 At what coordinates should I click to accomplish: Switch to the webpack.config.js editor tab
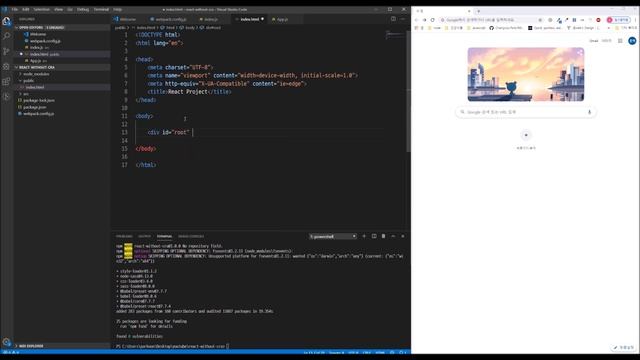coord(171,19)
